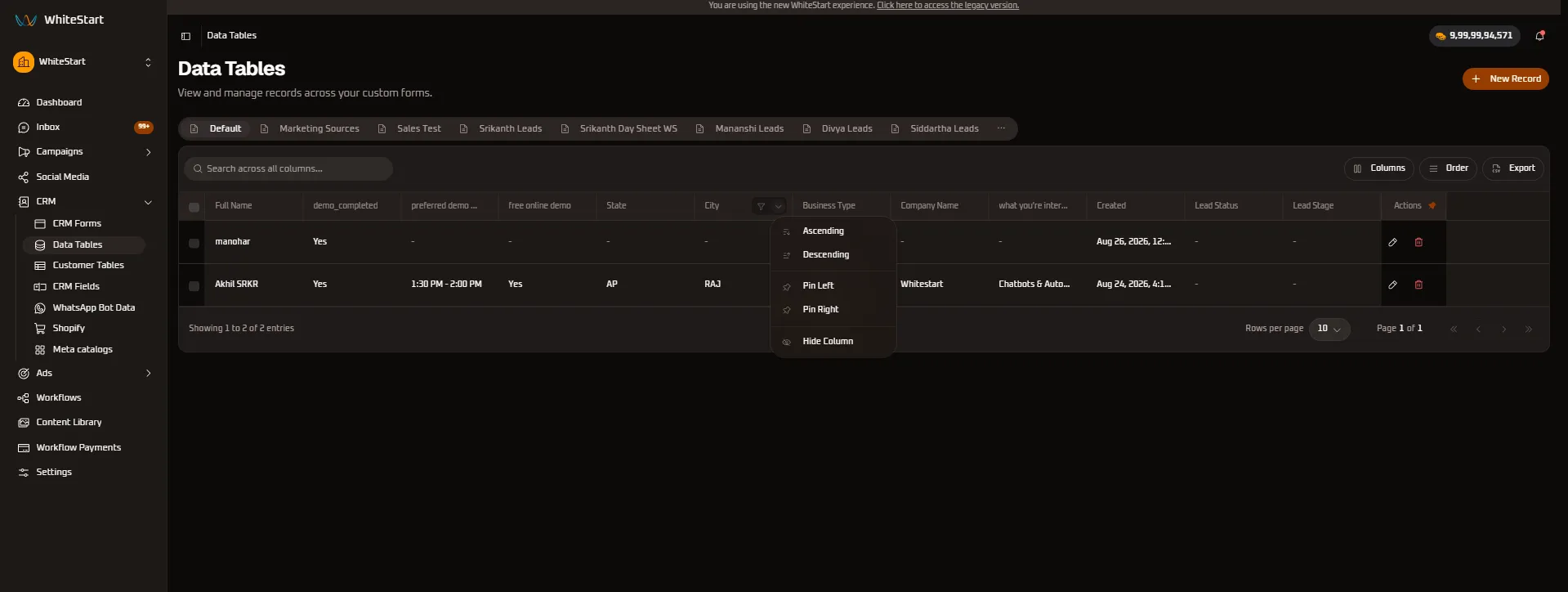The height and width of the screenshot is (592, 1568).
Task: Click the WhiteStart logo at top left
Action: point(60,20)
